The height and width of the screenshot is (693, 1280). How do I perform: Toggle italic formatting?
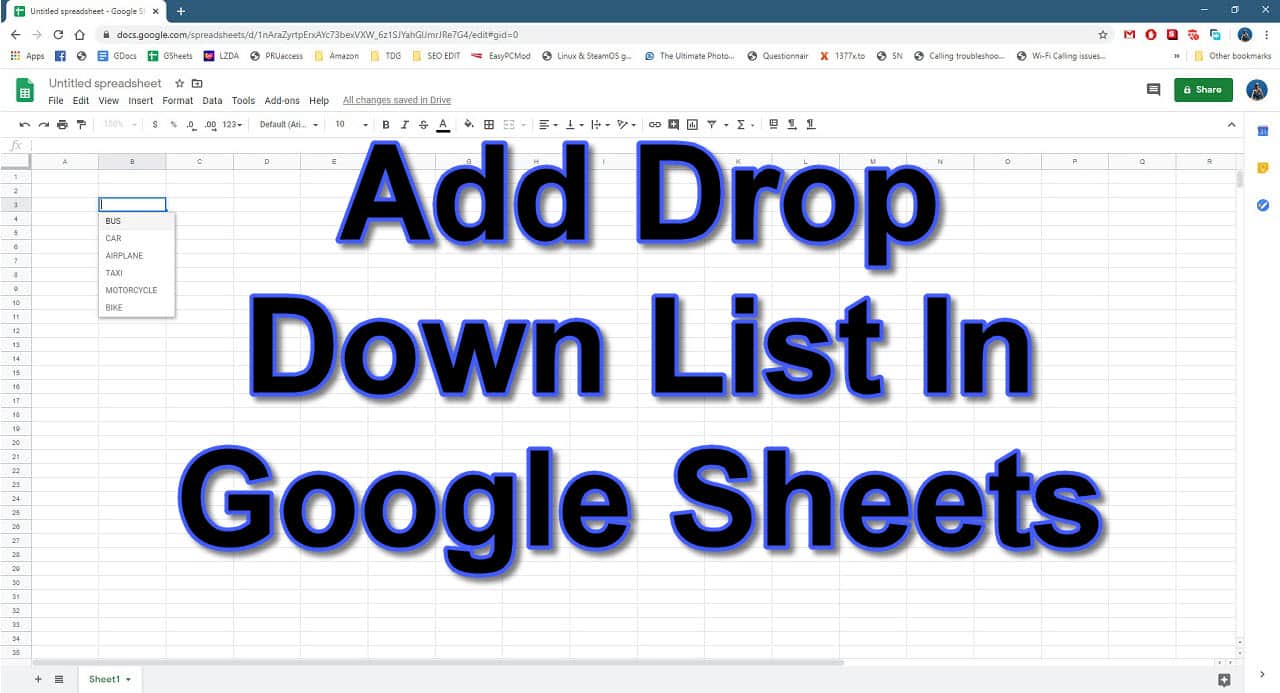(x=404, y=124)
